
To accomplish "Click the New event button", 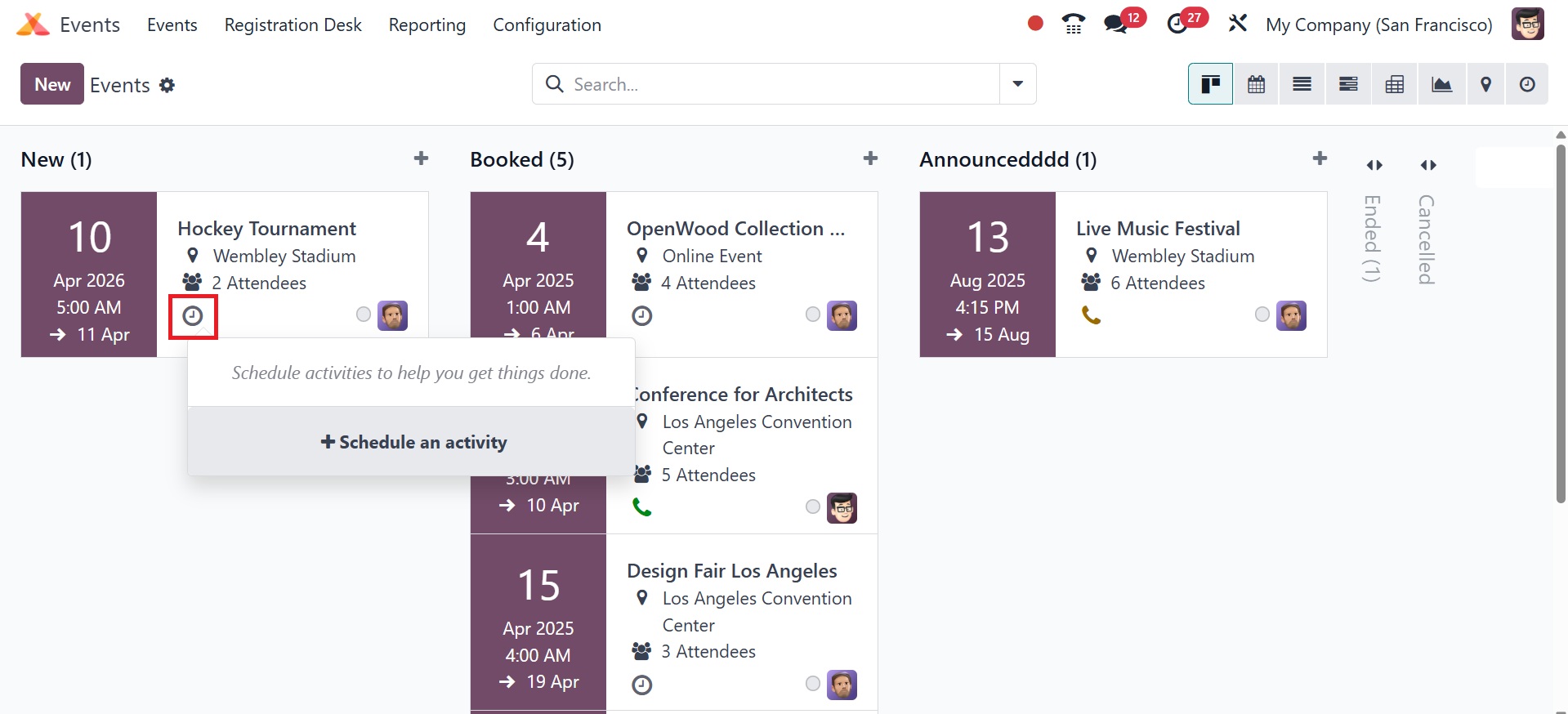I will pyautogui.click(x=52, y=84).
